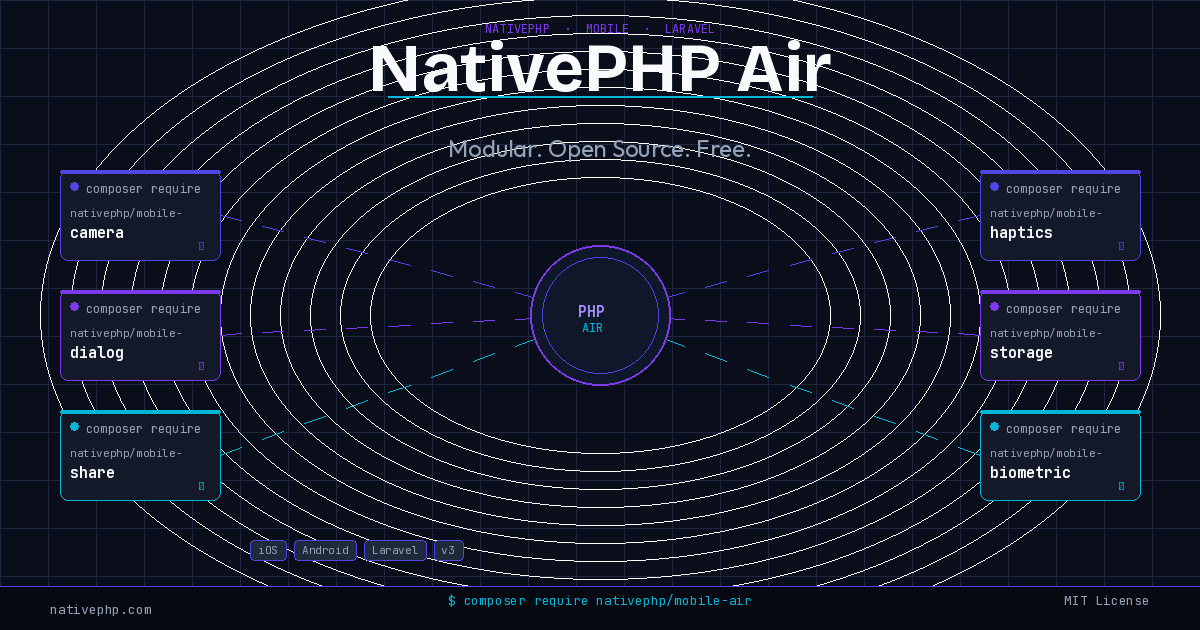Click the dialog package name

(97, 353)
